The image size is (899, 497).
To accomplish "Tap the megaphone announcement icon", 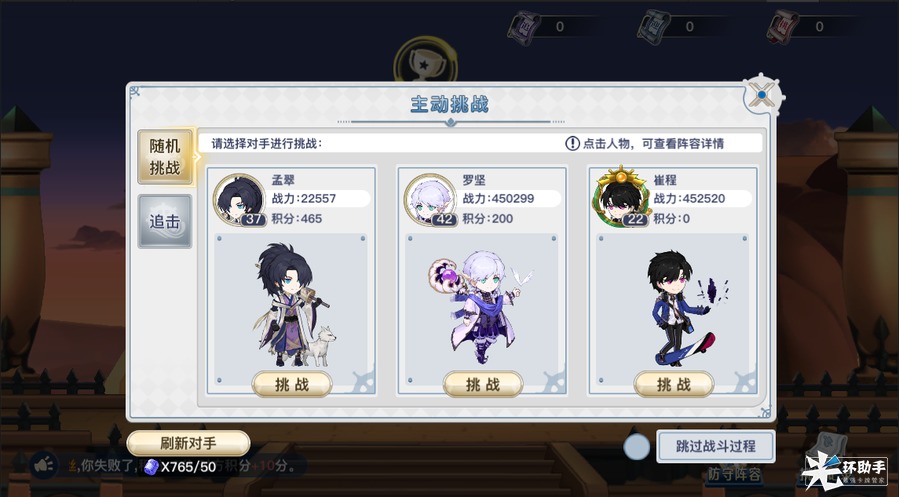I will pyautogui.click(x=44, y=465).
